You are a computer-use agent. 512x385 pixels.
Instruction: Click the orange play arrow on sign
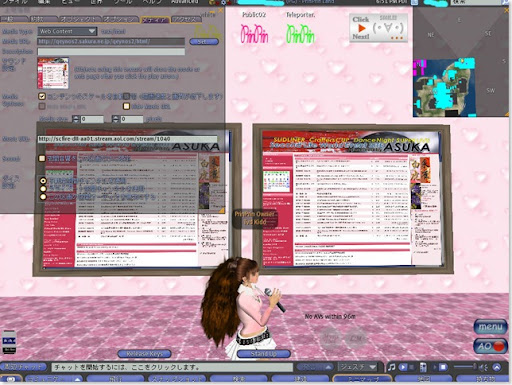362,28
